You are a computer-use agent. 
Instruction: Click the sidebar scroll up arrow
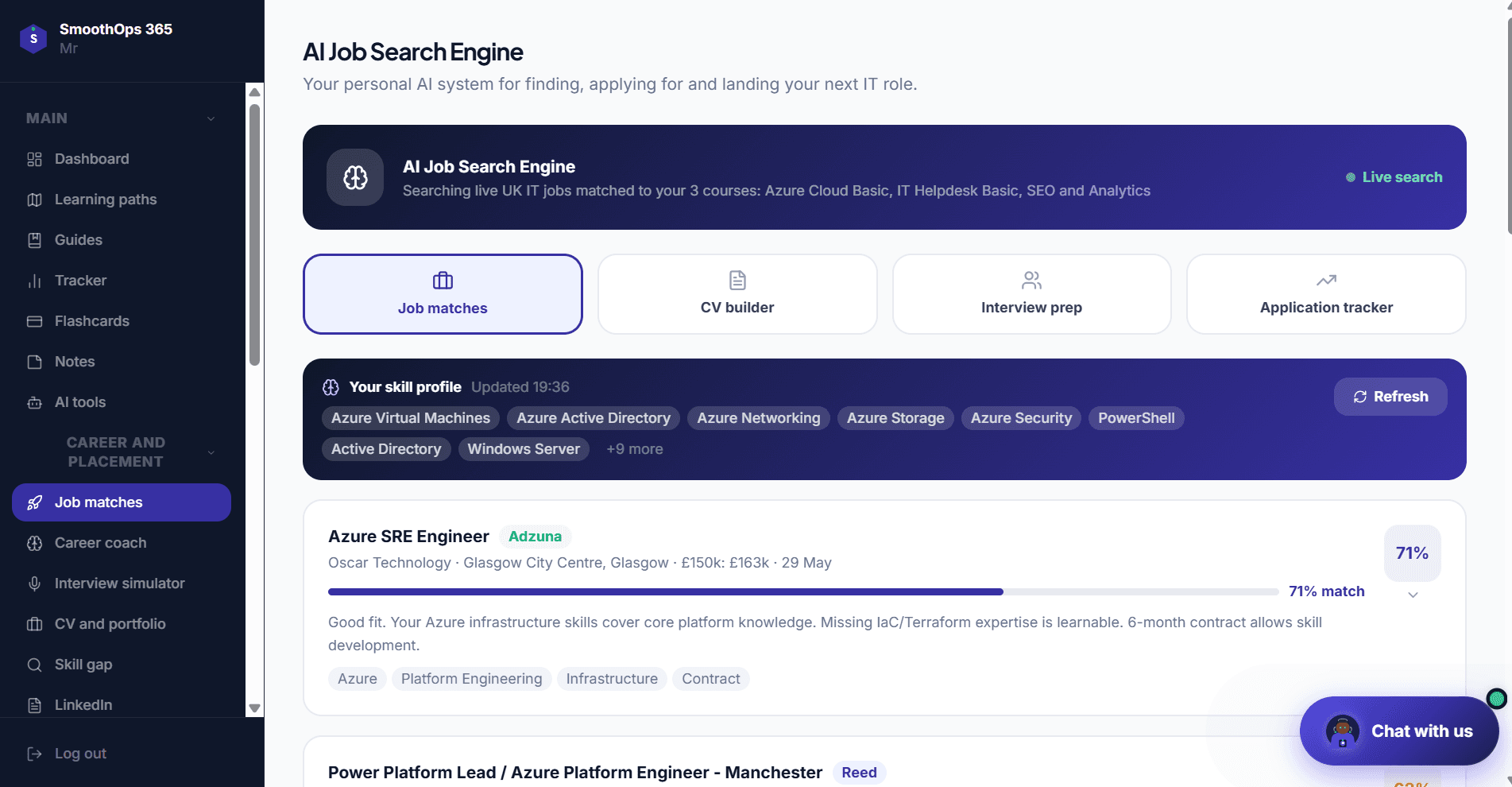pos(254,92)
